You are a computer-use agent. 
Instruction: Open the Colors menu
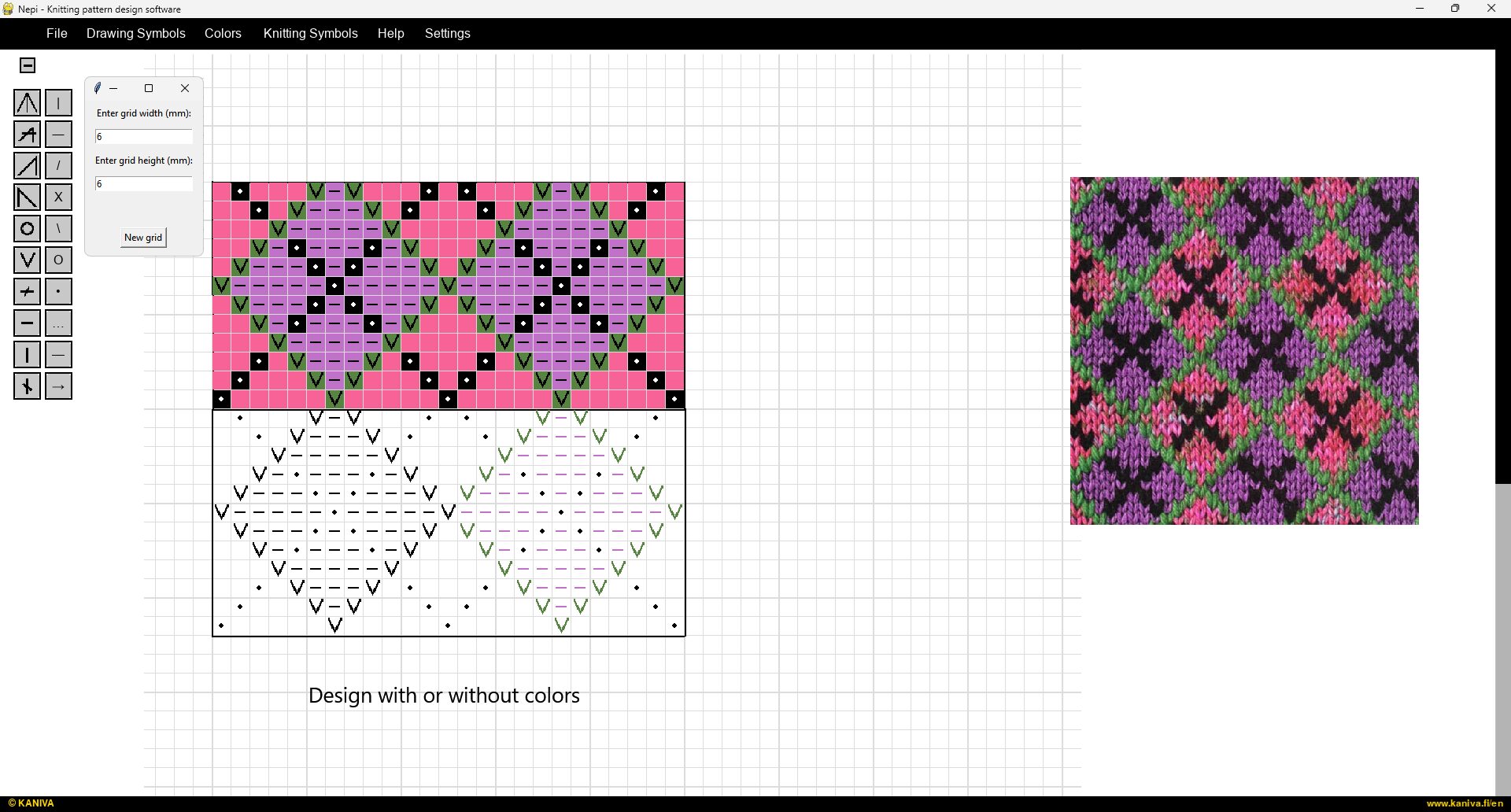(x=223, y=34)
